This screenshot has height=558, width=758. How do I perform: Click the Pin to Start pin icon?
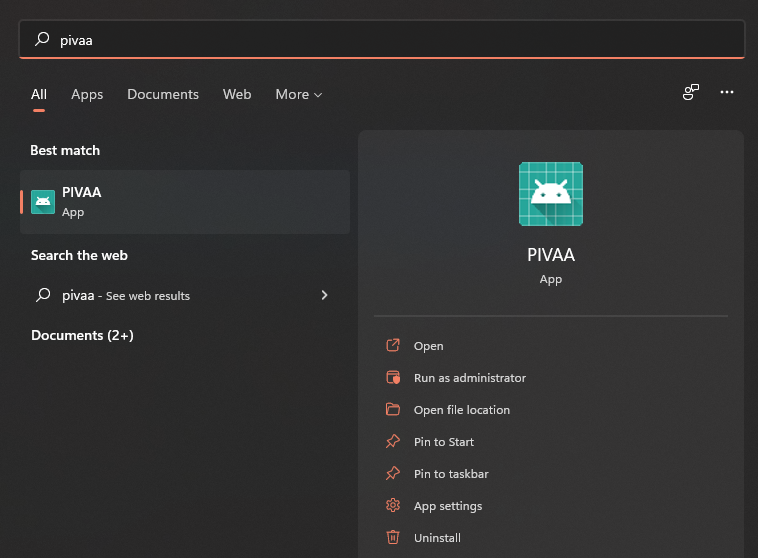coord(393,442)
